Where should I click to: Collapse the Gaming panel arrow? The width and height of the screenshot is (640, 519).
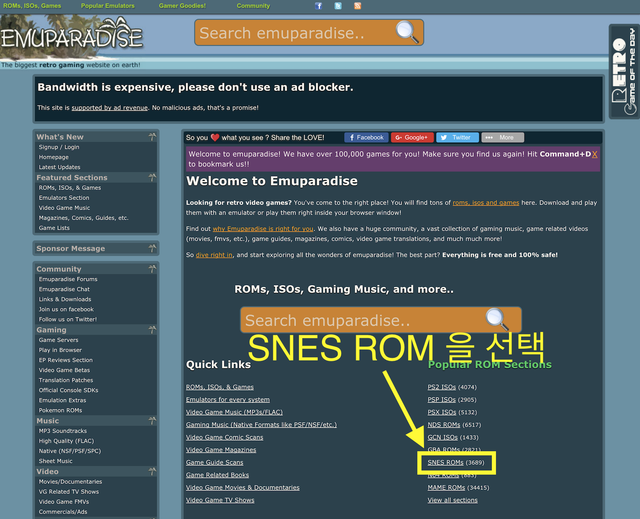coord(152,330)
